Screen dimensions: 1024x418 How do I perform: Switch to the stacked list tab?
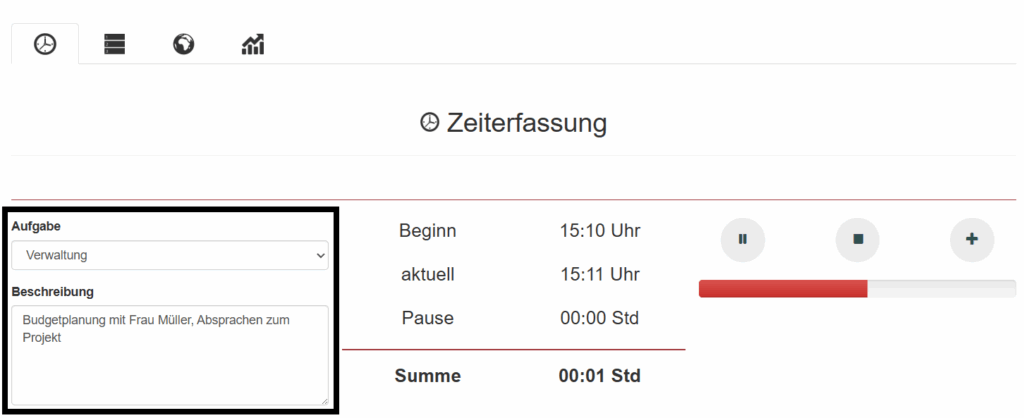pyautogui.click(x=115, y=44)
